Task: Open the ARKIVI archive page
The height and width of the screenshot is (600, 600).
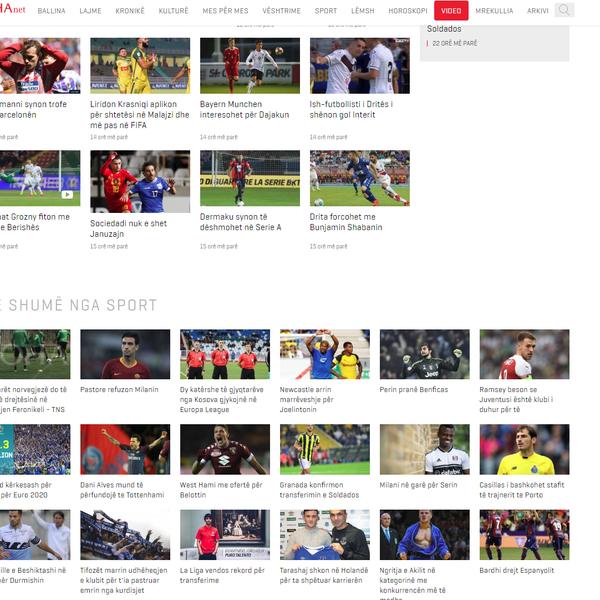Action: [538, 10]
